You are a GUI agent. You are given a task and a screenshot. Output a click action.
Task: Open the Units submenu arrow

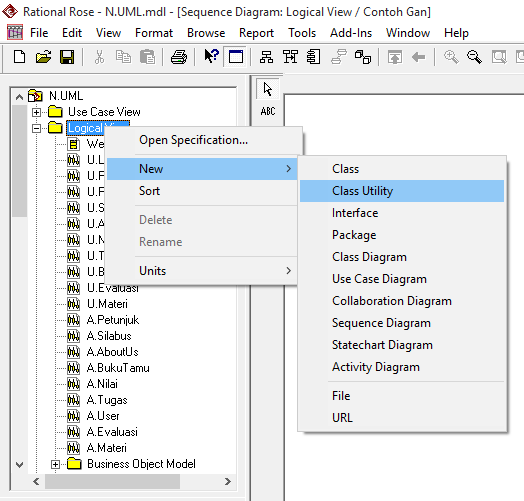(289, 270)
